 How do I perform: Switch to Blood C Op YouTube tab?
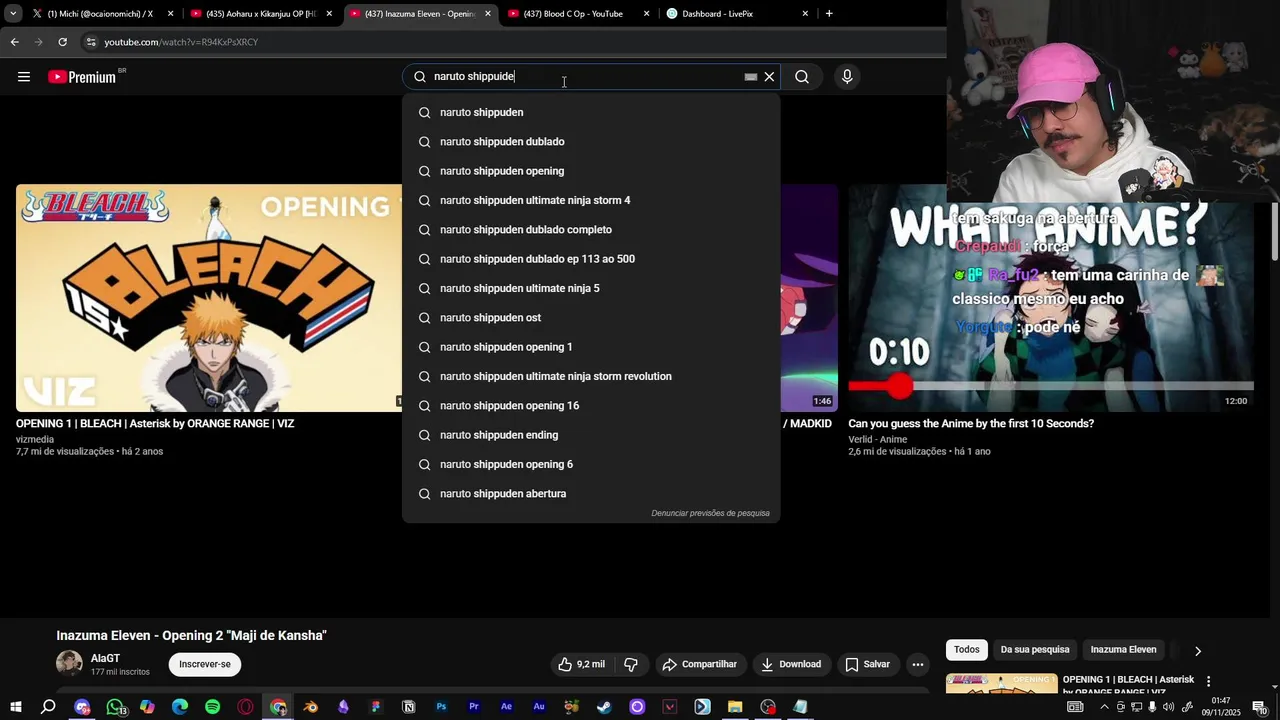click(x=578, y=14)
